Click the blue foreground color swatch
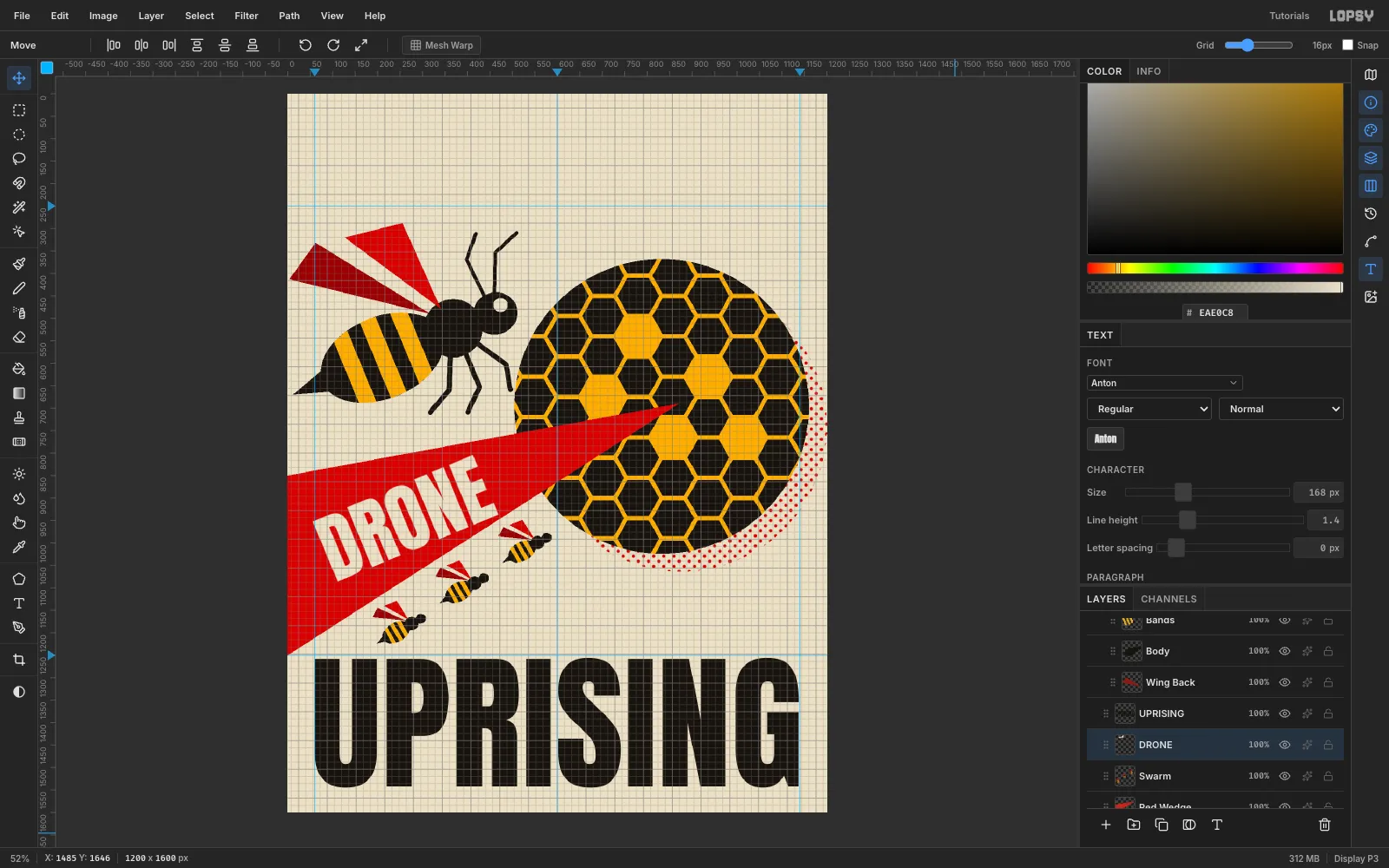1389x868 pixels. click(x=47, y=68)
